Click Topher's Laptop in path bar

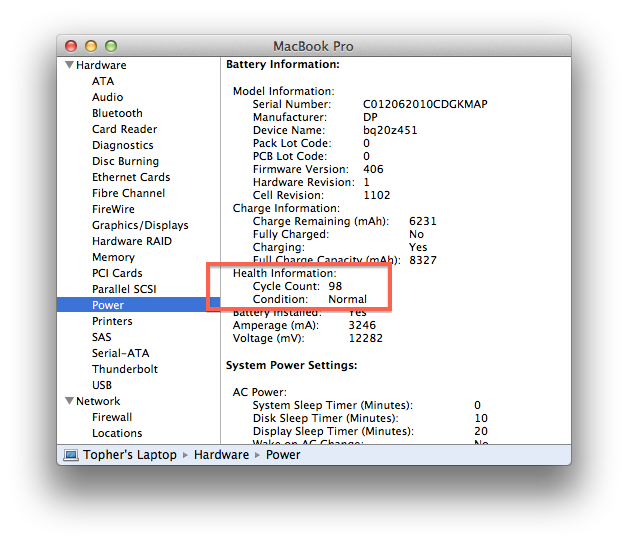[130, 455]
